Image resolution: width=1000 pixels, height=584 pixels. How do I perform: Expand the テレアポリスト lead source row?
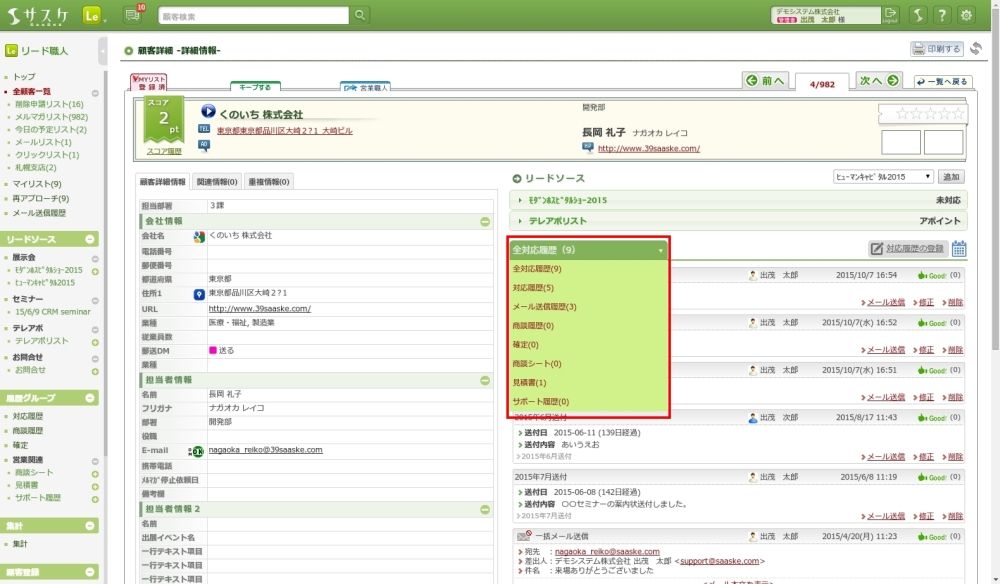point(521,221)
